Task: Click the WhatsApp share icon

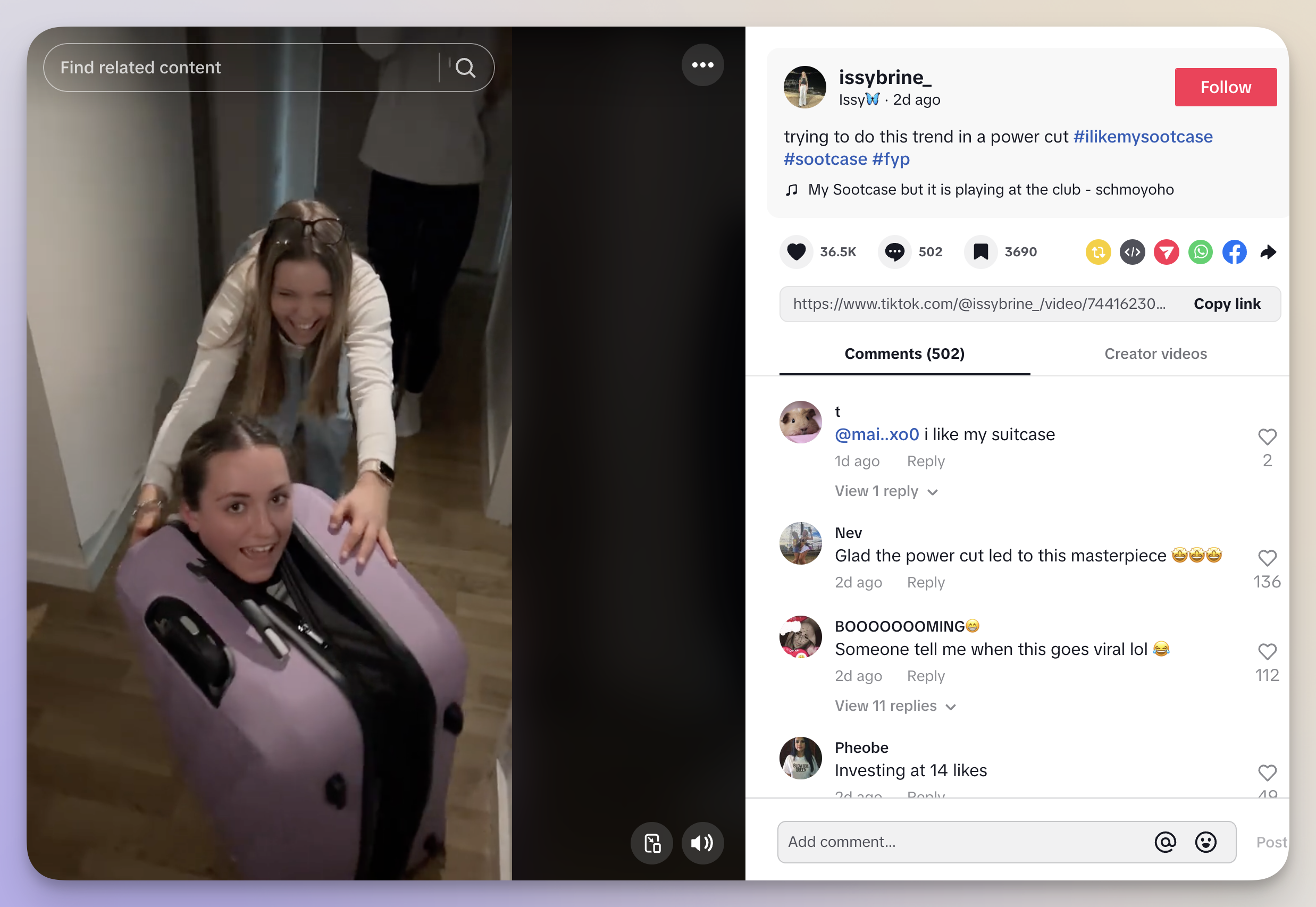Action: pos(1201,251)
